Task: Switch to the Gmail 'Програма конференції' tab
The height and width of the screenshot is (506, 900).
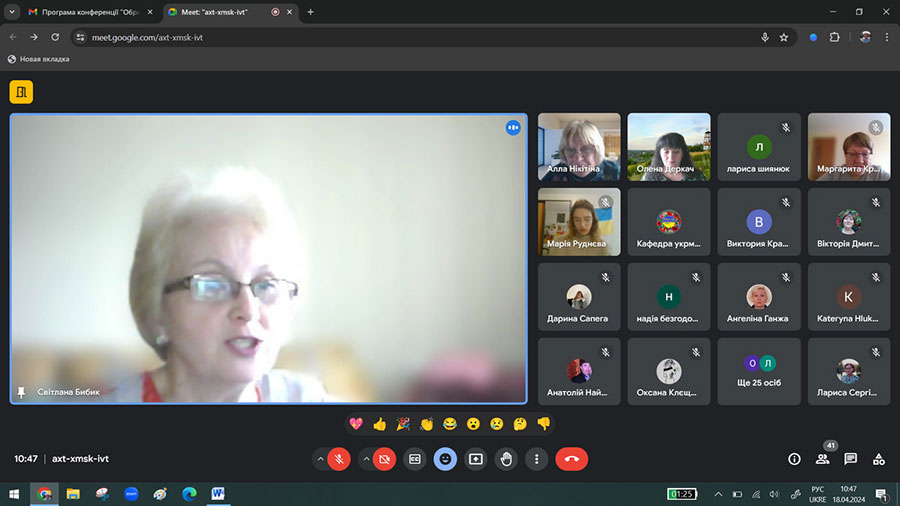Action: (x=91, y=12)
